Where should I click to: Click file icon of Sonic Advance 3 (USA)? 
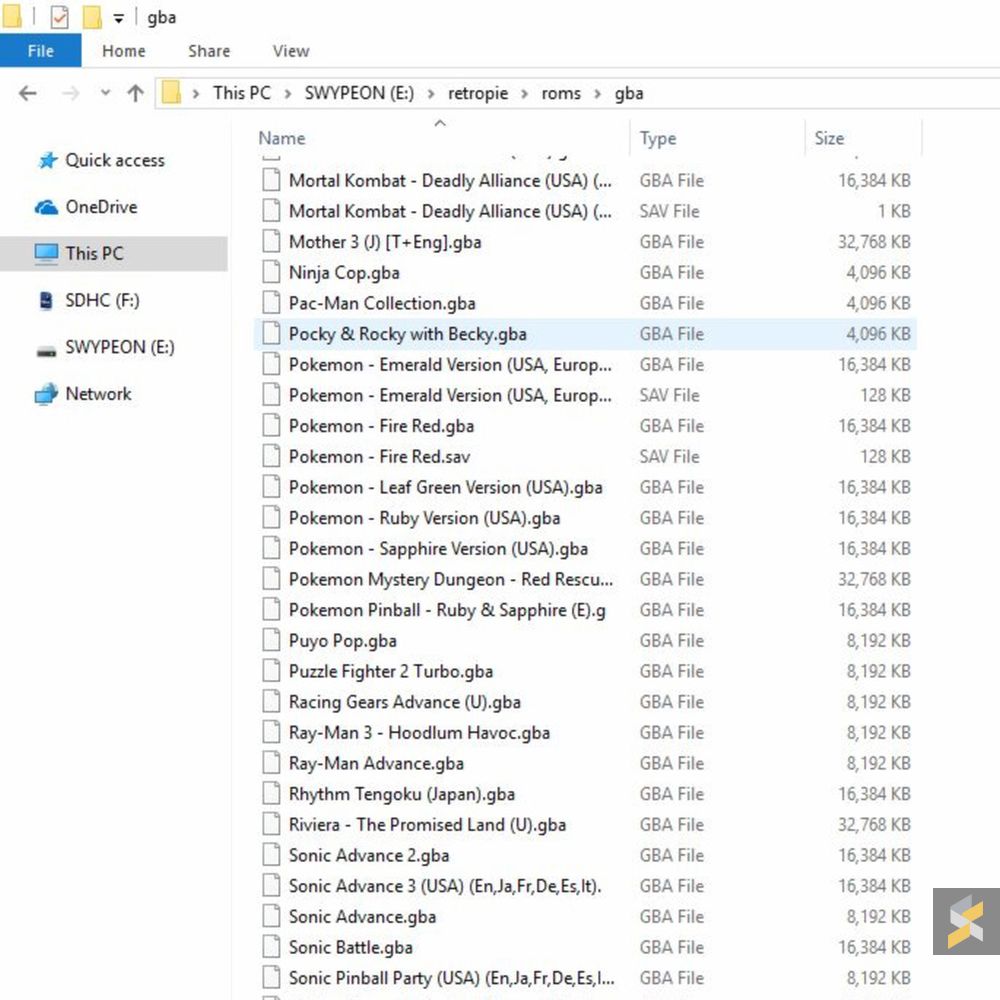[271, 885]
